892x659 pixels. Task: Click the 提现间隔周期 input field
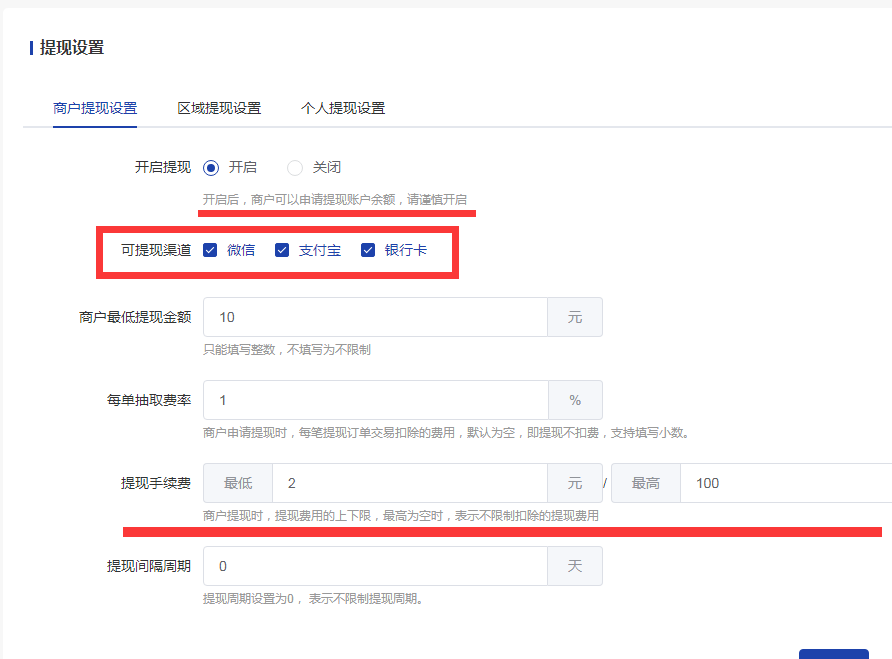point(375,566)
